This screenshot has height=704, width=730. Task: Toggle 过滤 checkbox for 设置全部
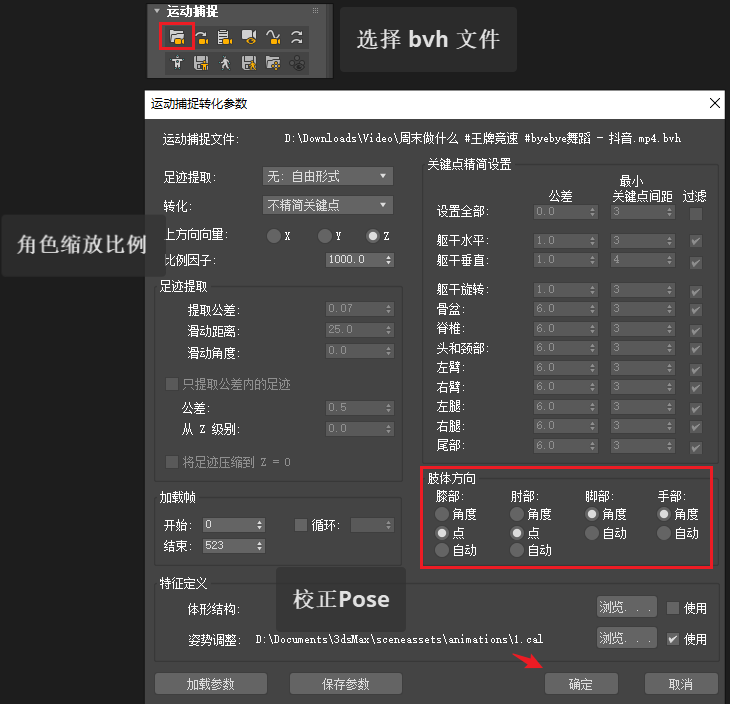696,214
